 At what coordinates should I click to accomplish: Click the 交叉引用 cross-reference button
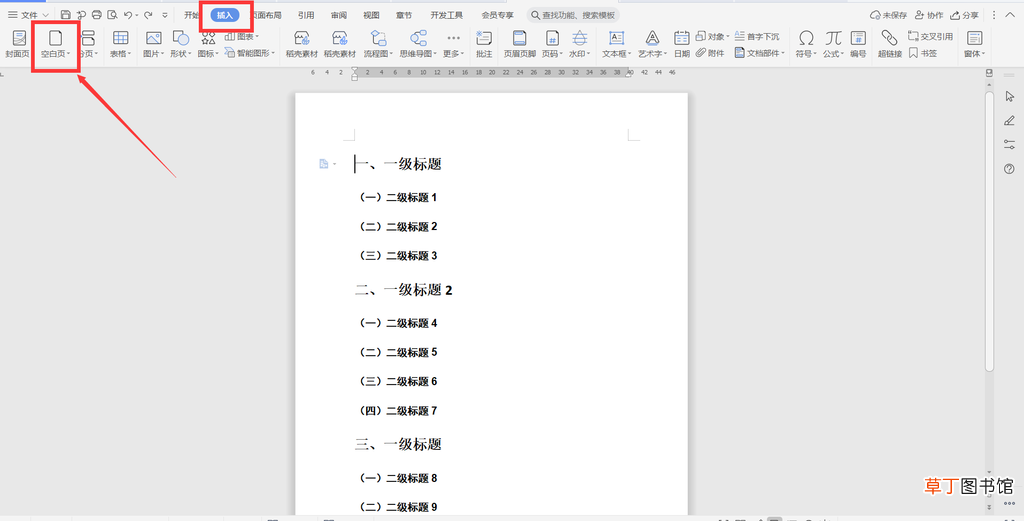coord(930,36)
